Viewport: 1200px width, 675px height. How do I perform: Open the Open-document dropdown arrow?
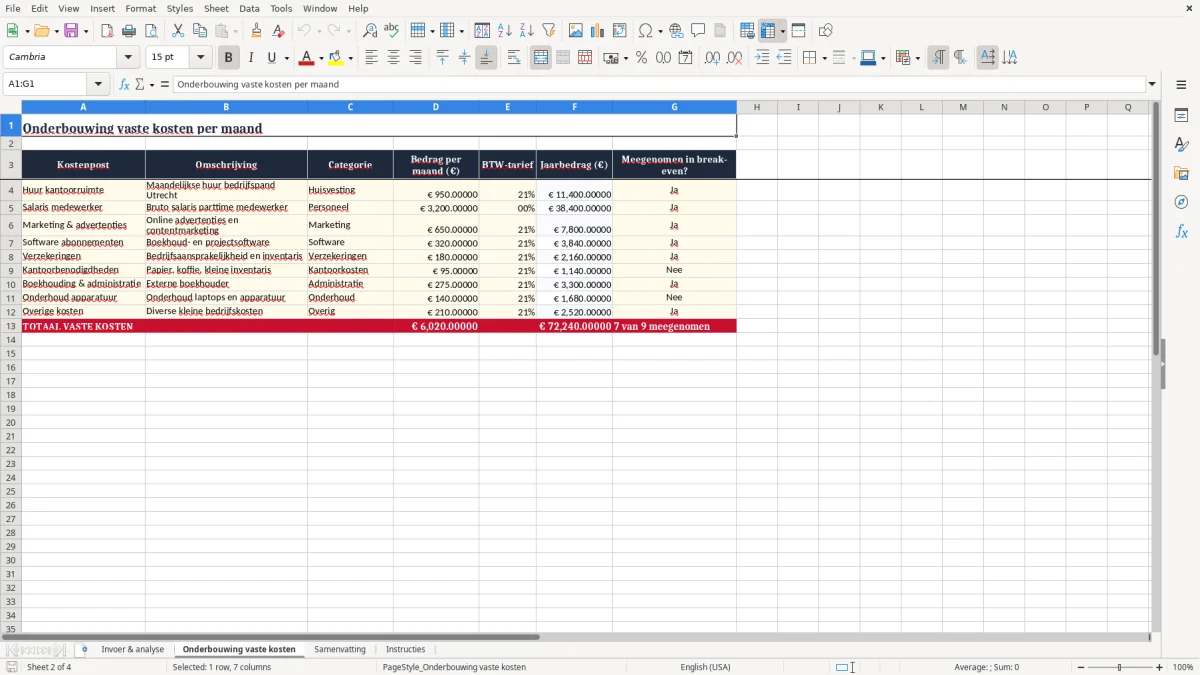pos(56,31)
